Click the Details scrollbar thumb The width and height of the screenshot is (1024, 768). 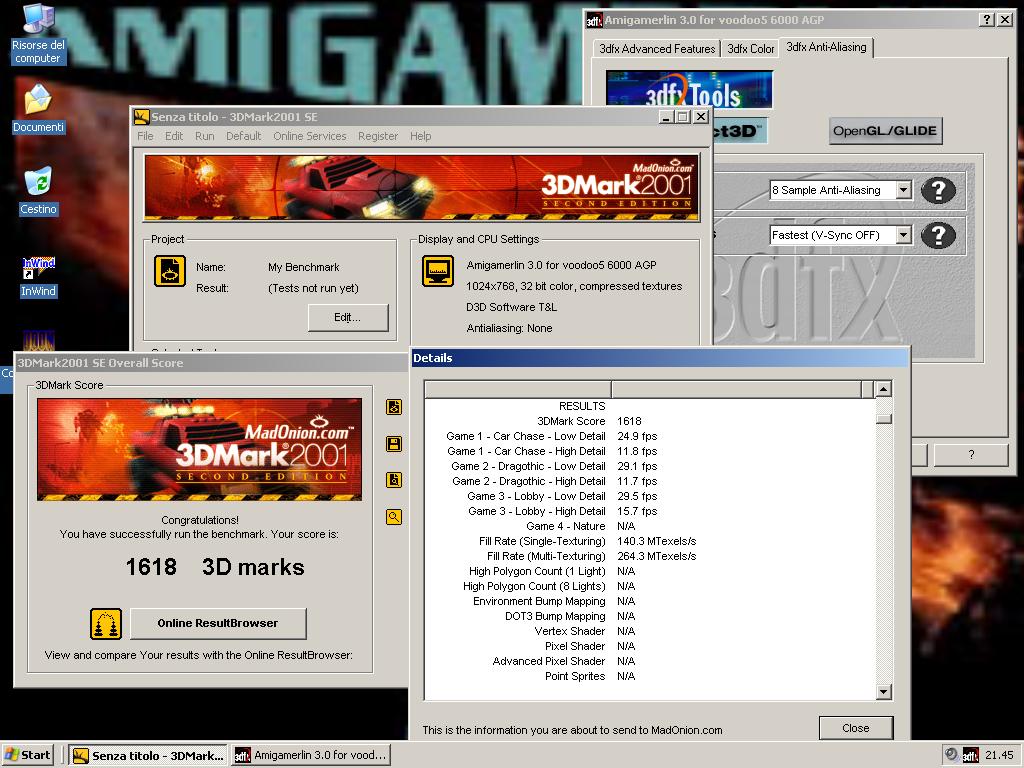tap(884, 419)
